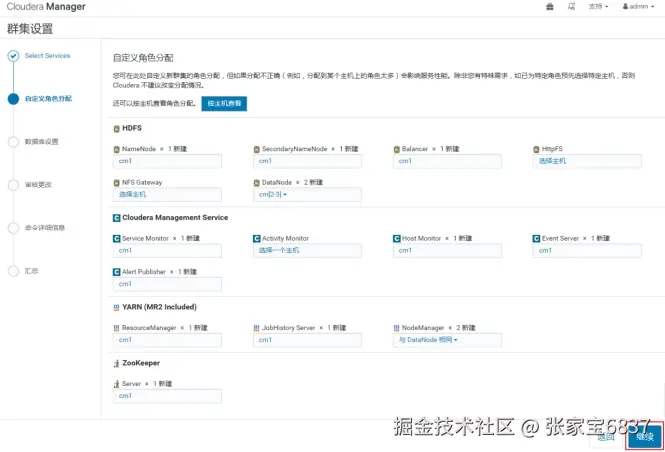Click the JobHistory Server role icon
Image resolution: width=665 pixels, height=452 pixels.
pos(257,328)
